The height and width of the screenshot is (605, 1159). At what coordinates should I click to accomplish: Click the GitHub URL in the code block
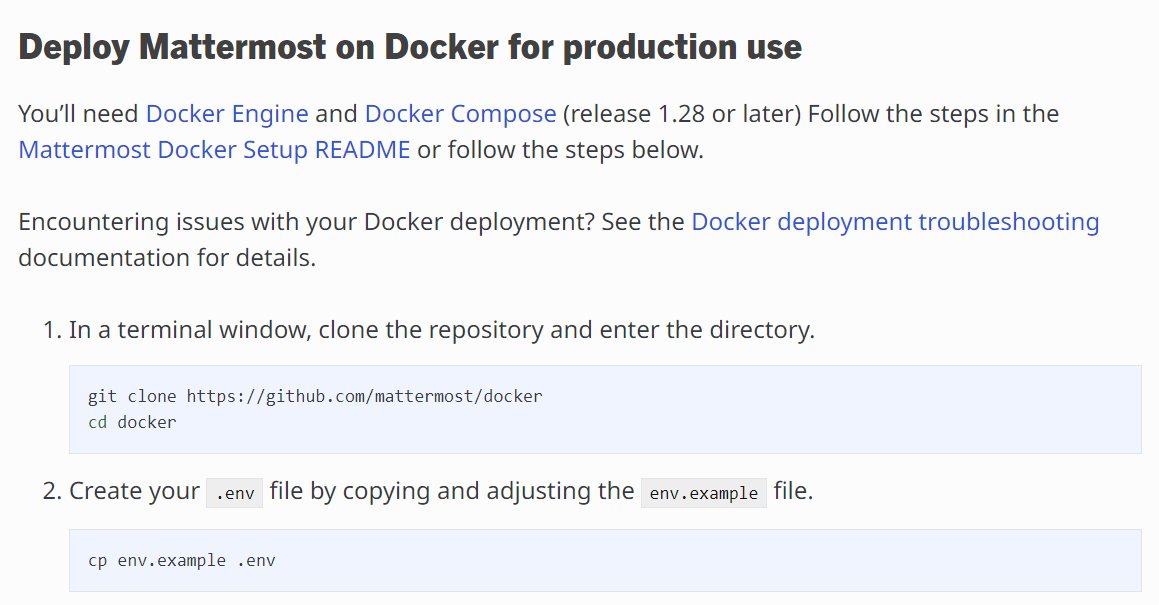tap(364, 396)
